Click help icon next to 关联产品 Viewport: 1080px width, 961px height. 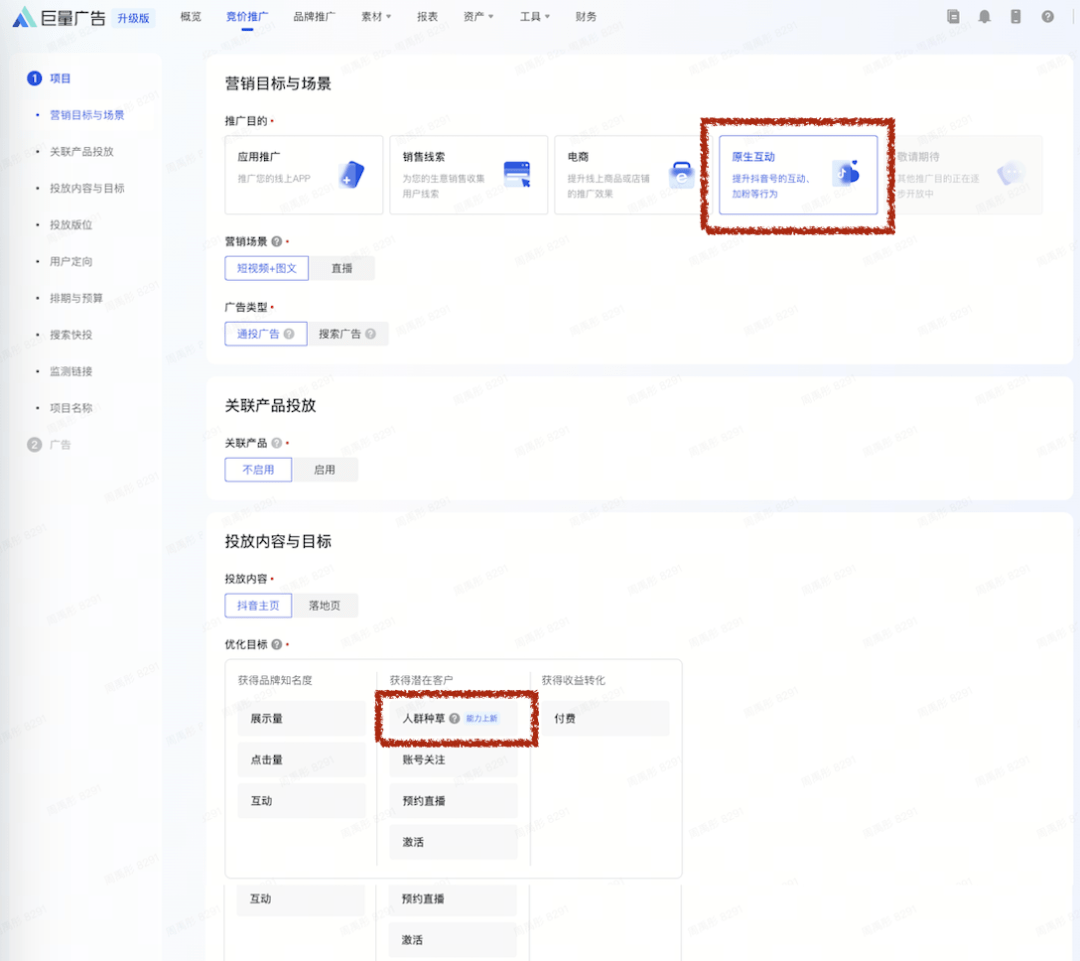coord(276,443)
